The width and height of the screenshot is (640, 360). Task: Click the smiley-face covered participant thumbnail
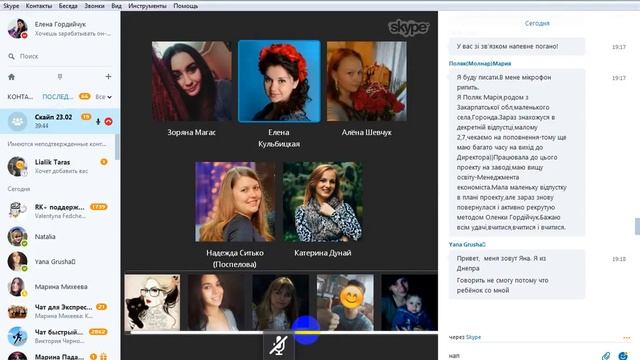coord(345,302)
